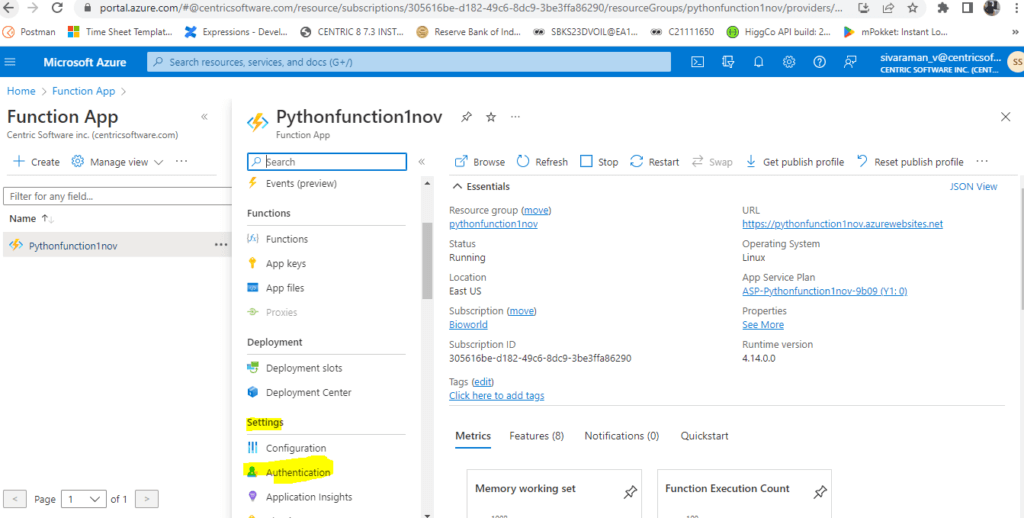The image size is (1024, 518).
Task: Open the notifications bell
Action: click(x=758, y=62)
